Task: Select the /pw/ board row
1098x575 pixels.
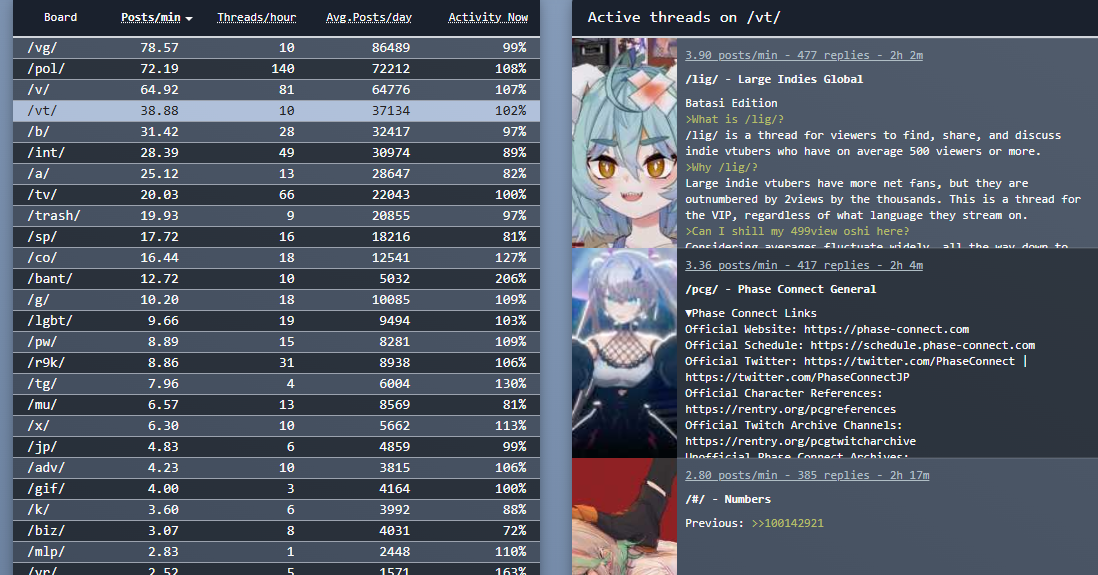Action: point(277,342)
